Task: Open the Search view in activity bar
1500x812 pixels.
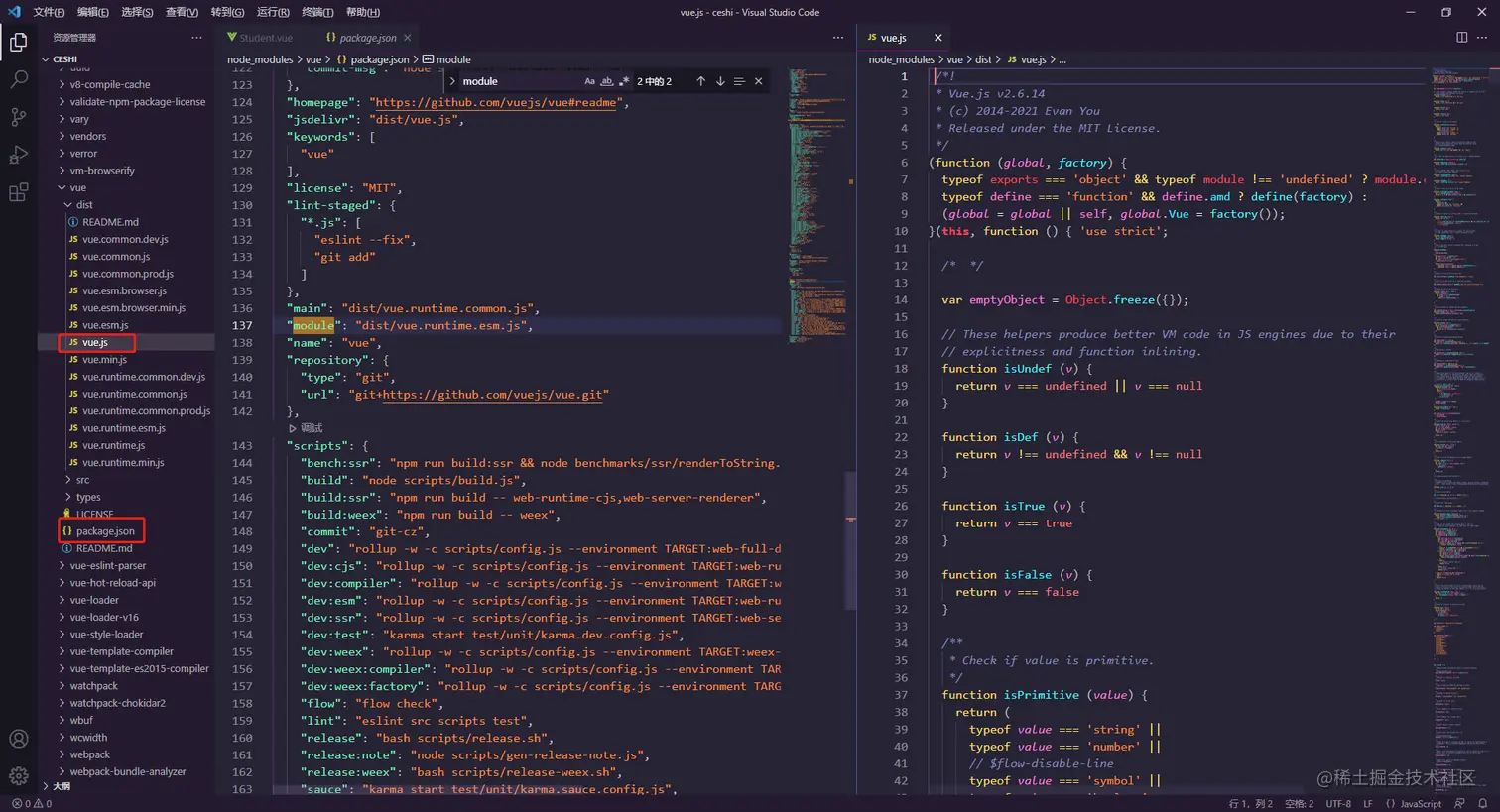Action: click(x=18, y=79)
